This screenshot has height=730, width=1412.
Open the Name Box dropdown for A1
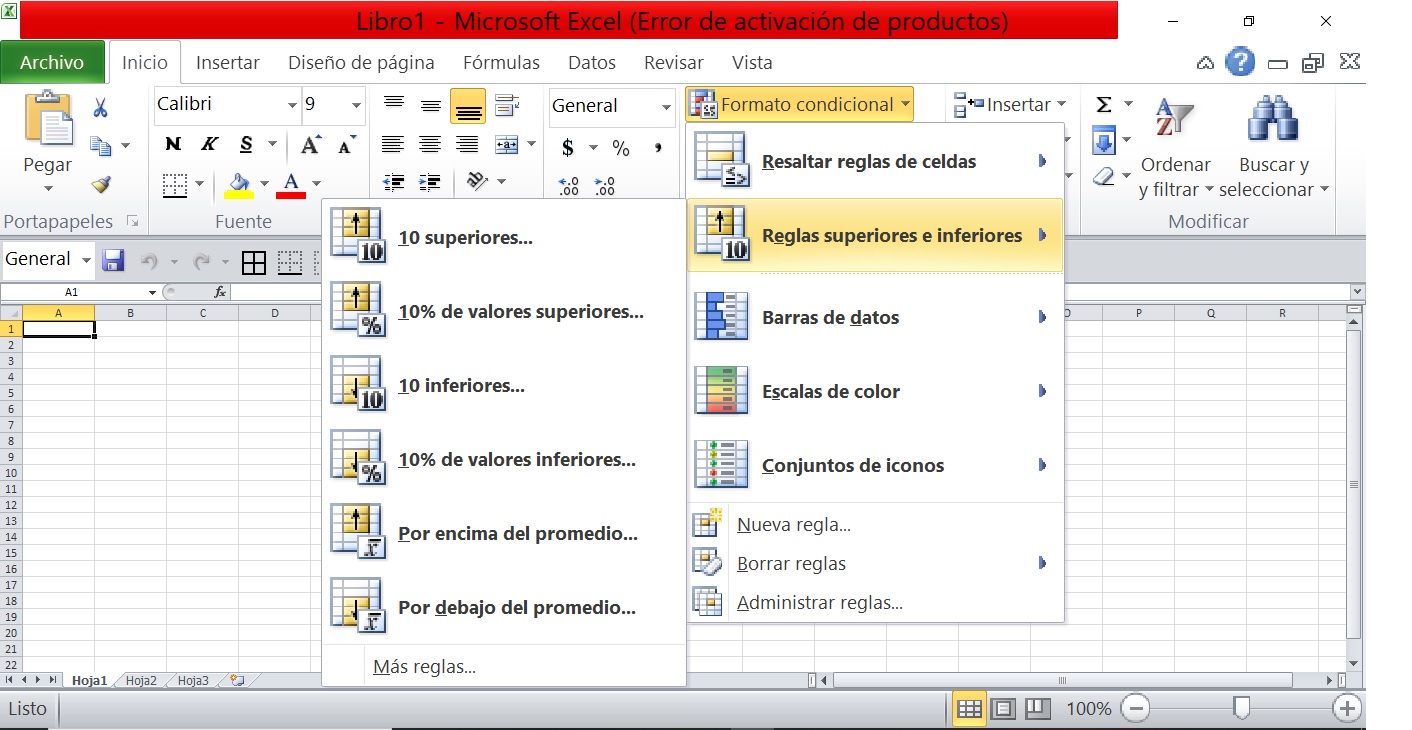(152, 292)
